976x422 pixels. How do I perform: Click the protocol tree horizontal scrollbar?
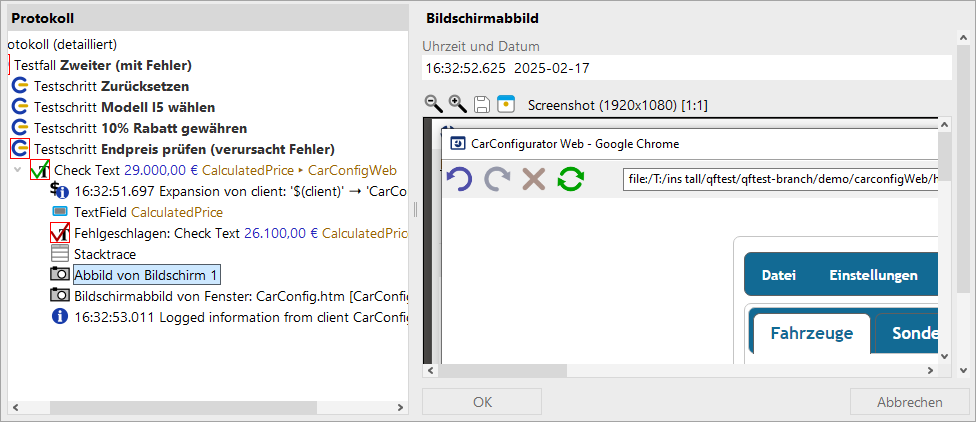[x=209, y=408]
